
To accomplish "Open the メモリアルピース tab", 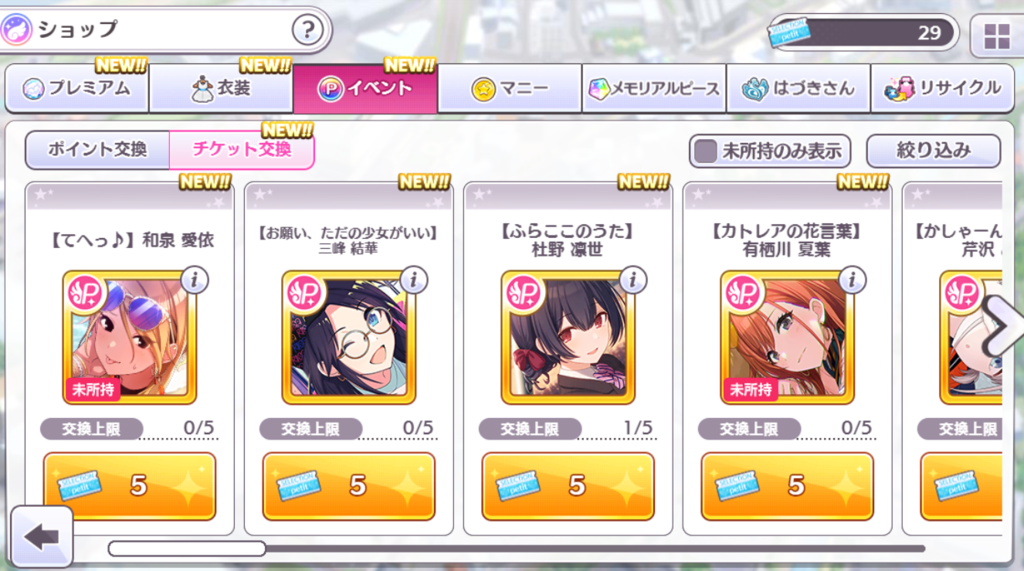I will 654,88.
